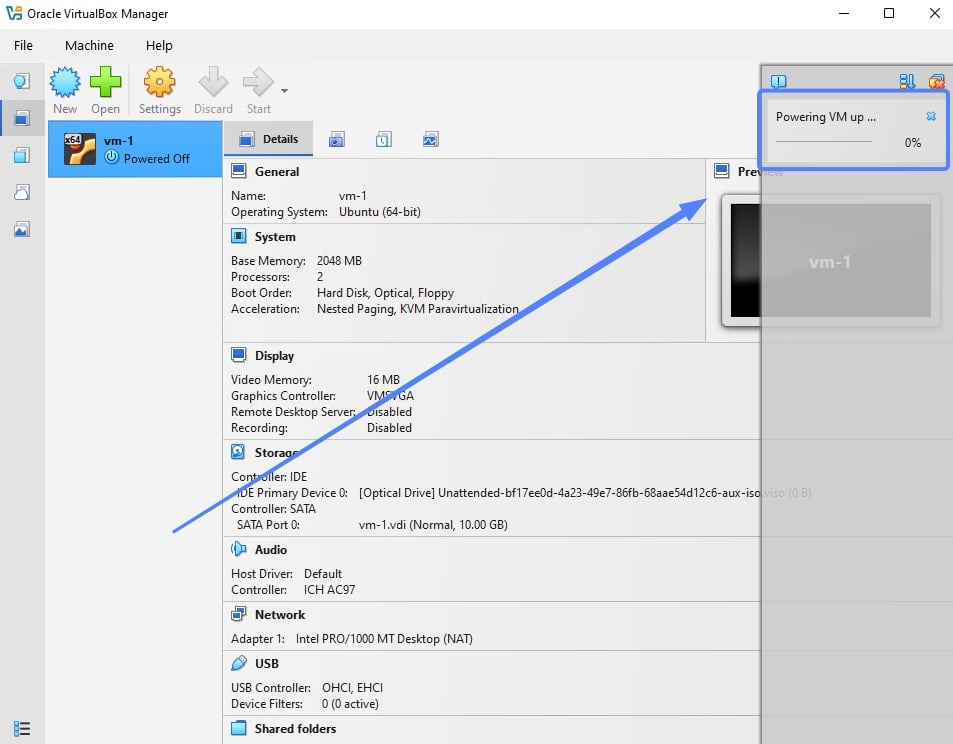Click the IDE Primary Device 0 optical drive entry
Viewport: 953px width, 744px height.
(585, 492)
